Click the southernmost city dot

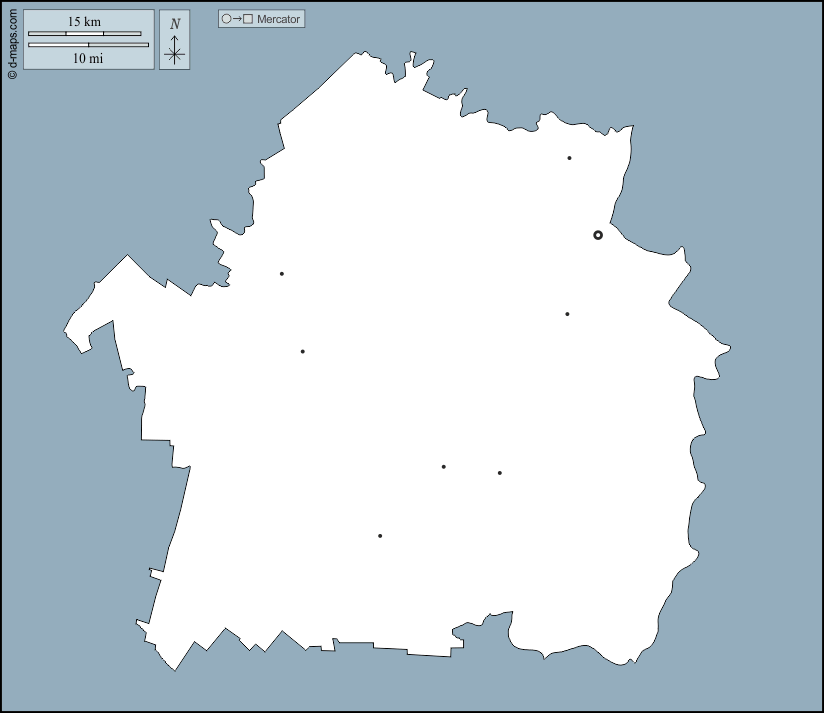click(380, 536)
